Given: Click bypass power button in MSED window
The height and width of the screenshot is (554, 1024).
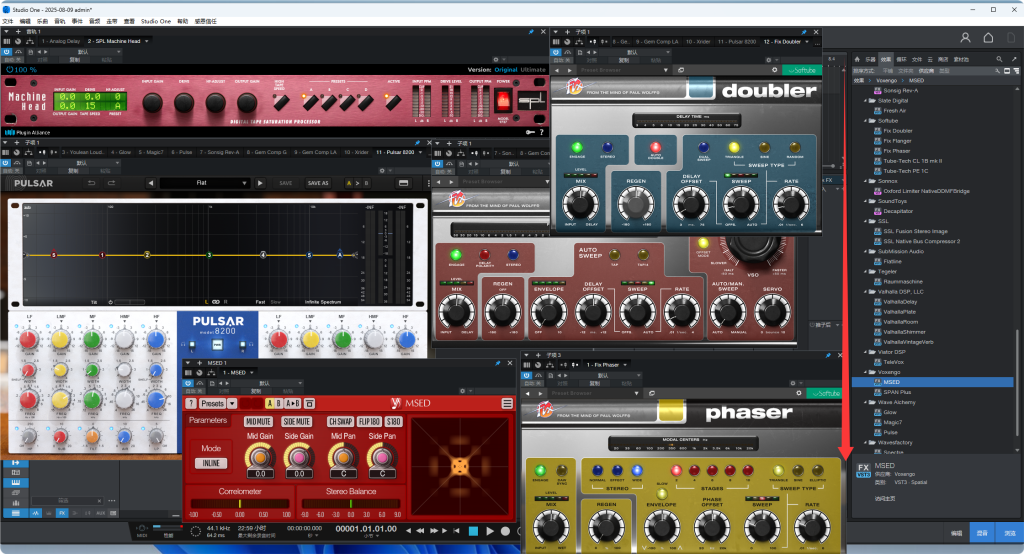Looking at the screenshot, I should click(x=189, y=383).
